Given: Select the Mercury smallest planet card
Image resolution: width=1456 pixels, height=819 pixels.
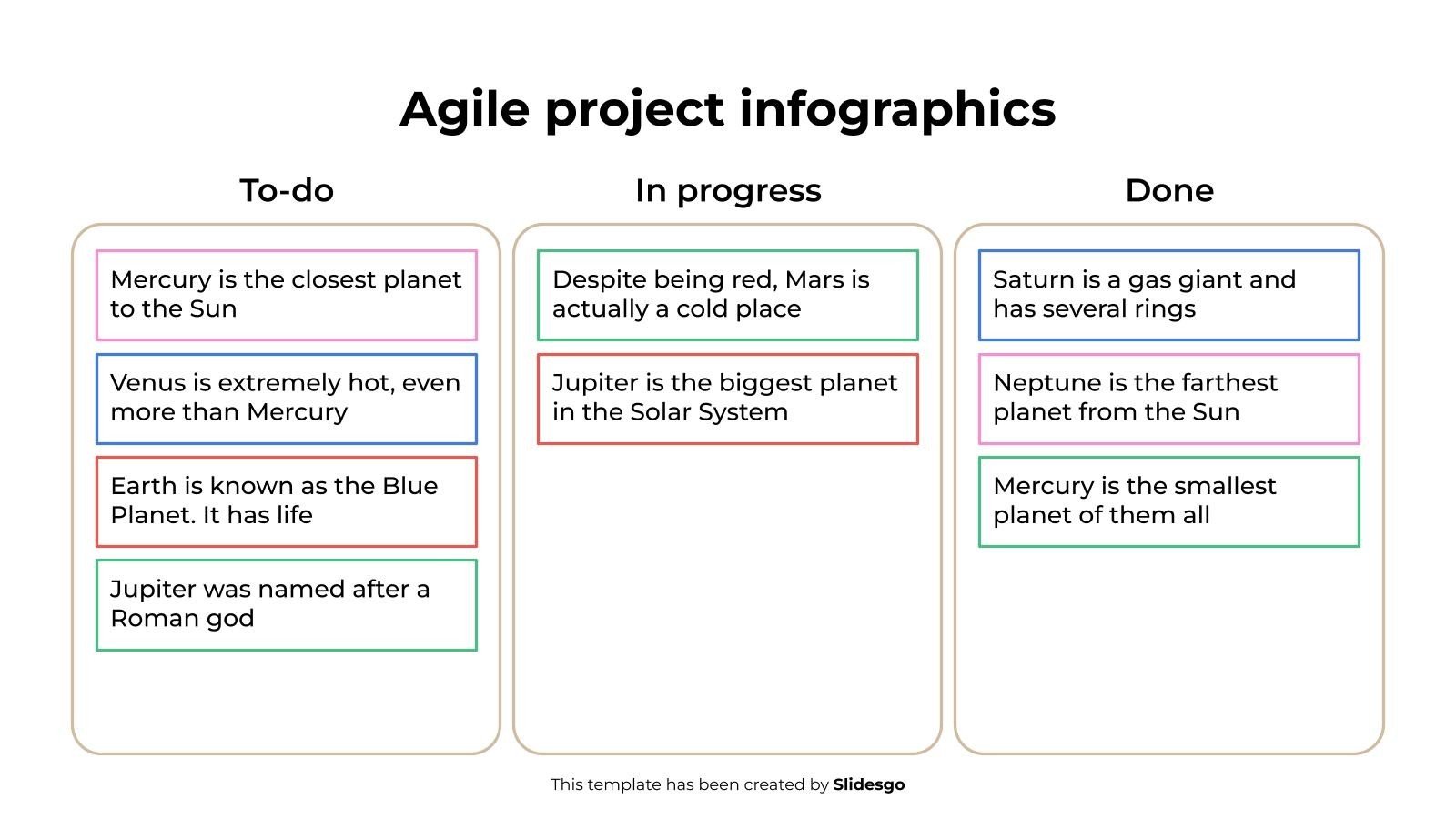Looking at the screenshot, I should tap(1169, 501).
